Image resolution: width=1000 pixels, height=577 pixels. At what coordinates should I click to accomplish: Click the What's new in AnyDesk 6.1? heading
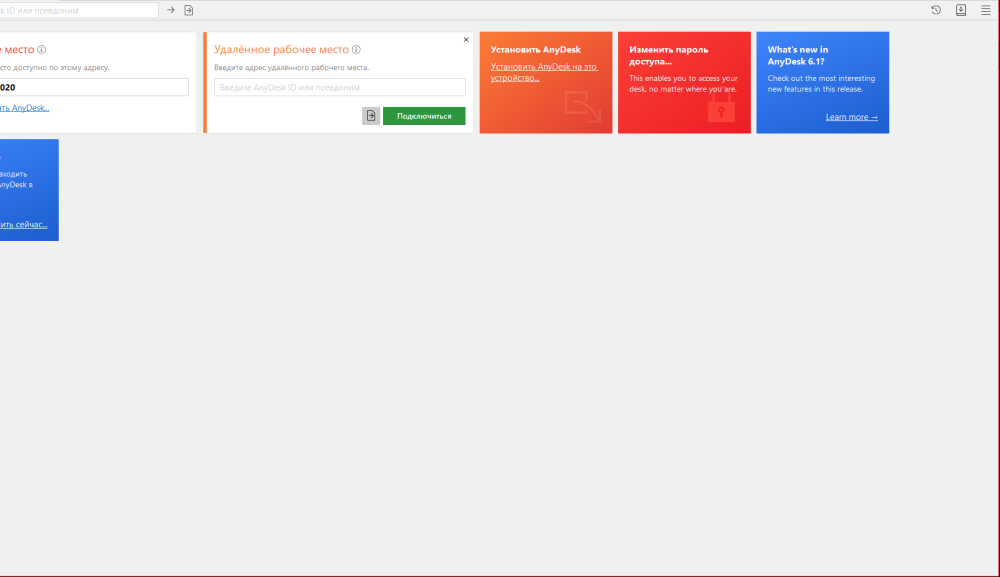click(x=797, y=55)
